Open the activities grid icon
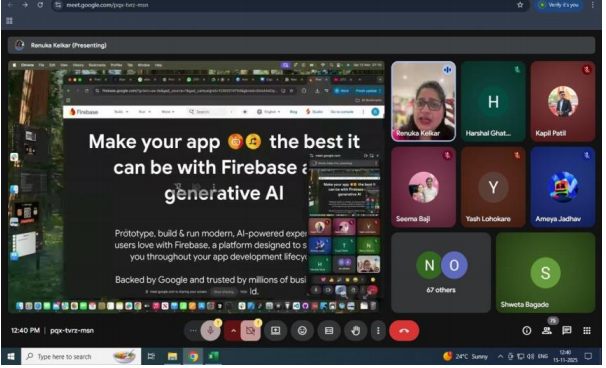Screen dimensions: 606x368 [x=587, y=332]
